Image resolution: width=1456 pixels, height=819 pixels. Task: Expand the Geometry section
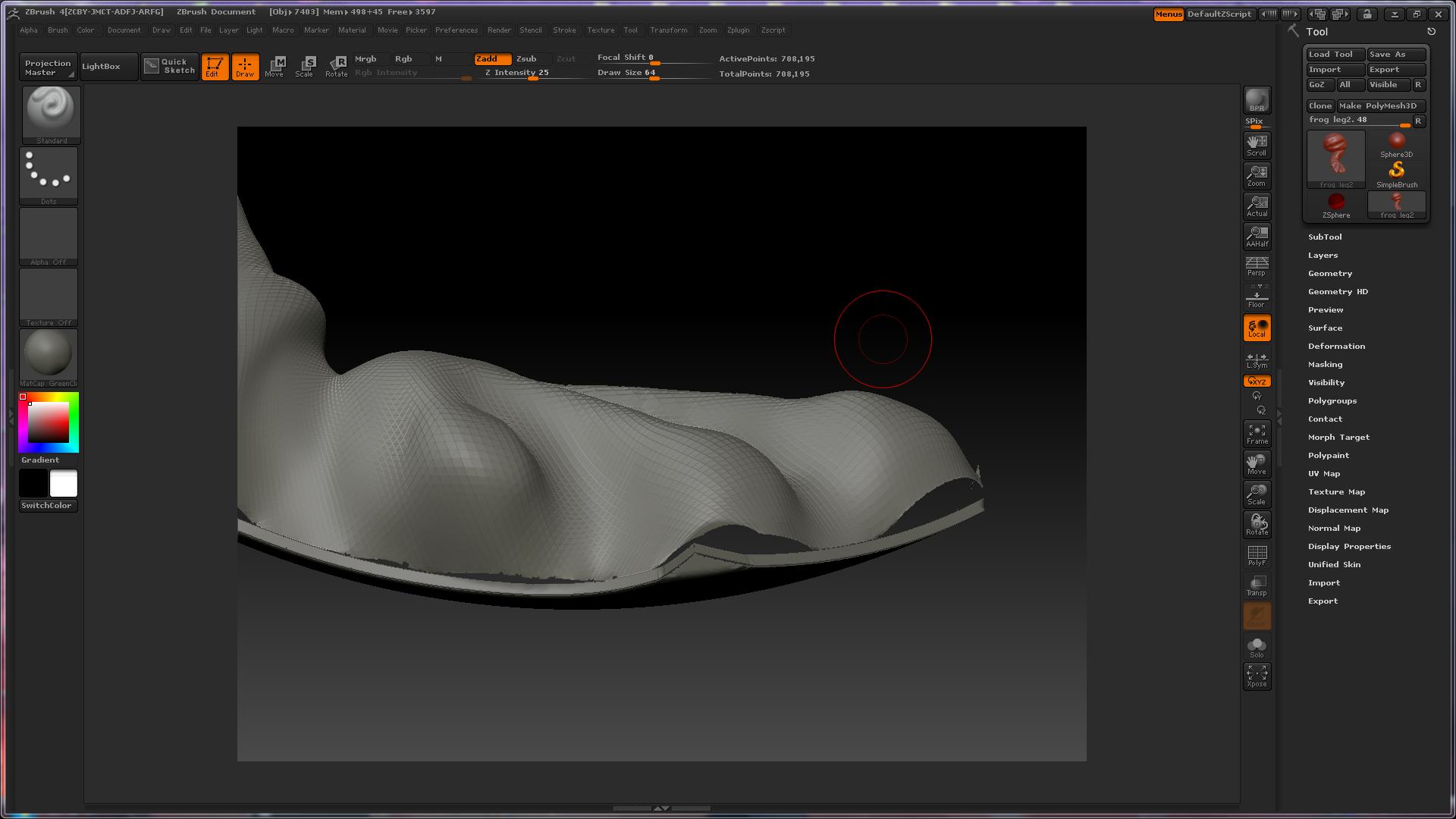point(1329,274)
